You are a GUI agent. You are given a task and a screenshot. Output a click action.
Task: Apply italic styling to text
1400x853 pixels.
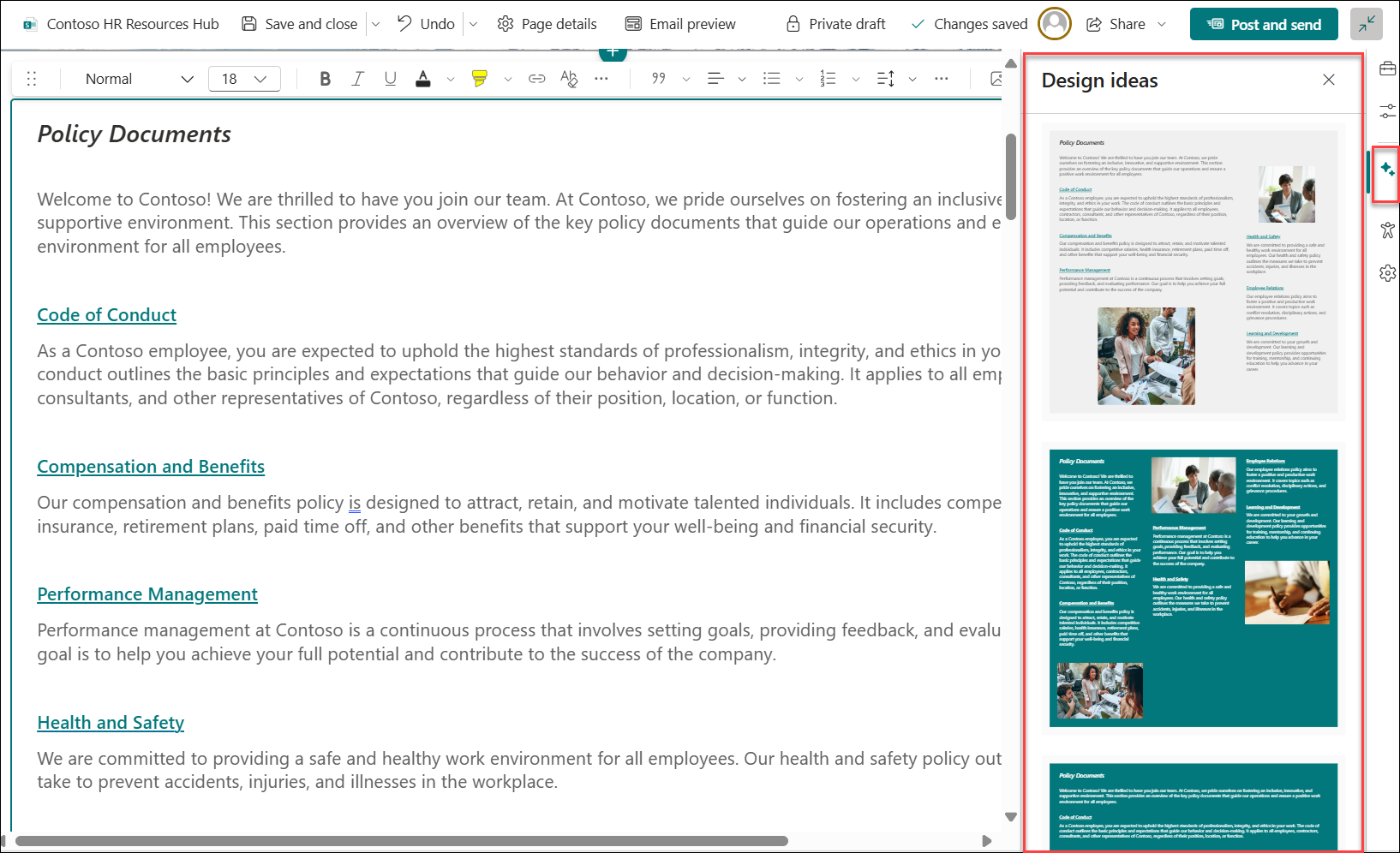tap(357, 78)
